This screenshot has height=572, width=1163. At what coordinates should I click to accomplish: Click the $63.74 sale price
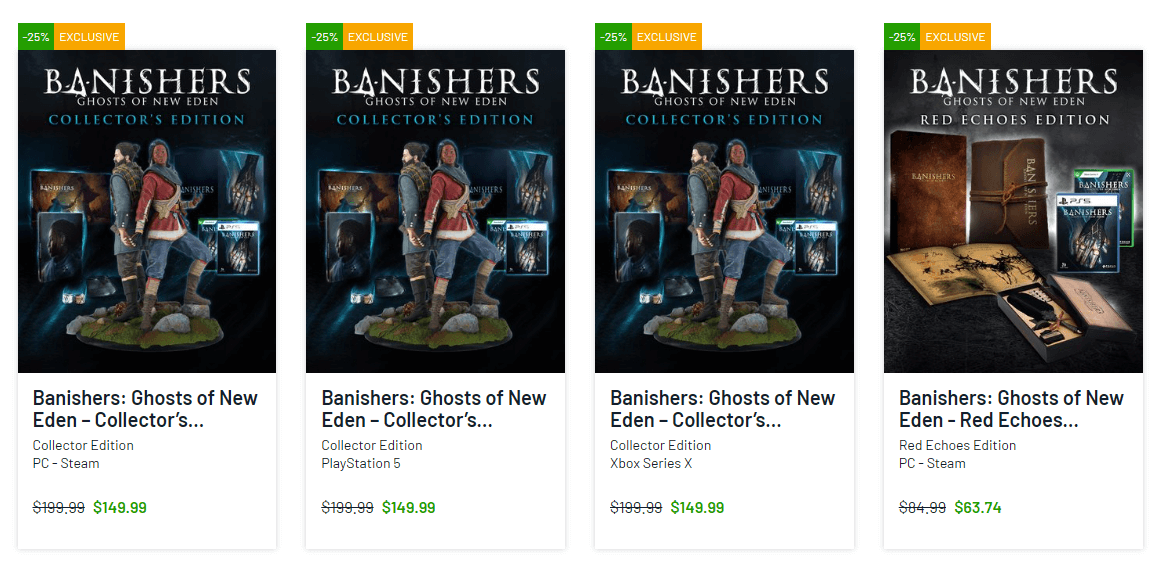[x=978, y=507]
